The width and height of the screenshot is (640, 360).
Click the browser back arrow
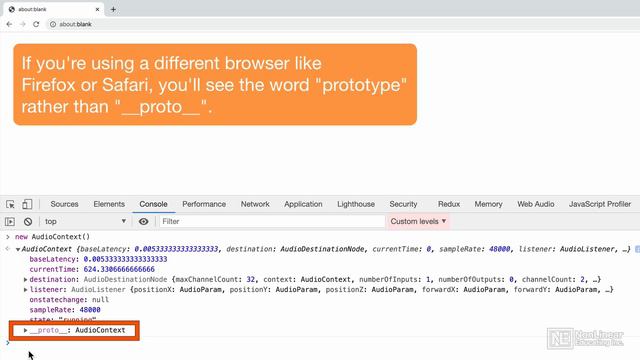click(x=9, y=24)
